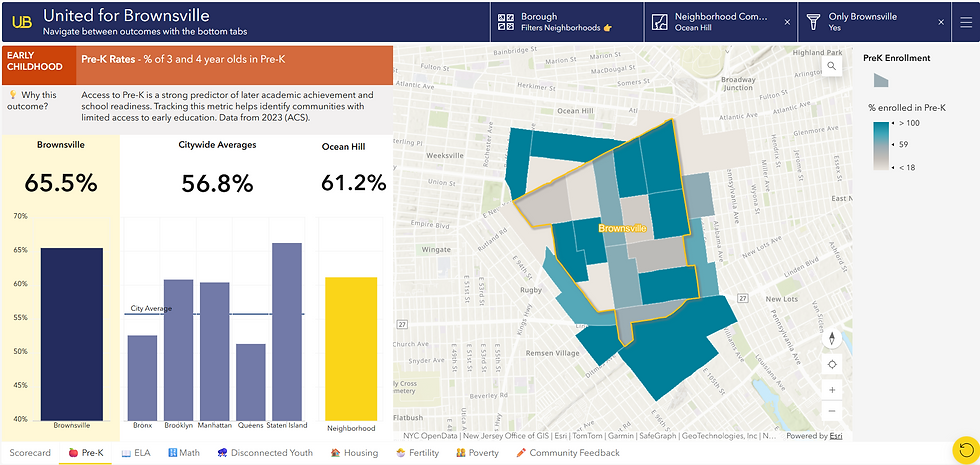This screenshot has width=980, height=465.
Task: Click the EARLY CHILDHOOD heading block
Action: [x=39, y=64]
